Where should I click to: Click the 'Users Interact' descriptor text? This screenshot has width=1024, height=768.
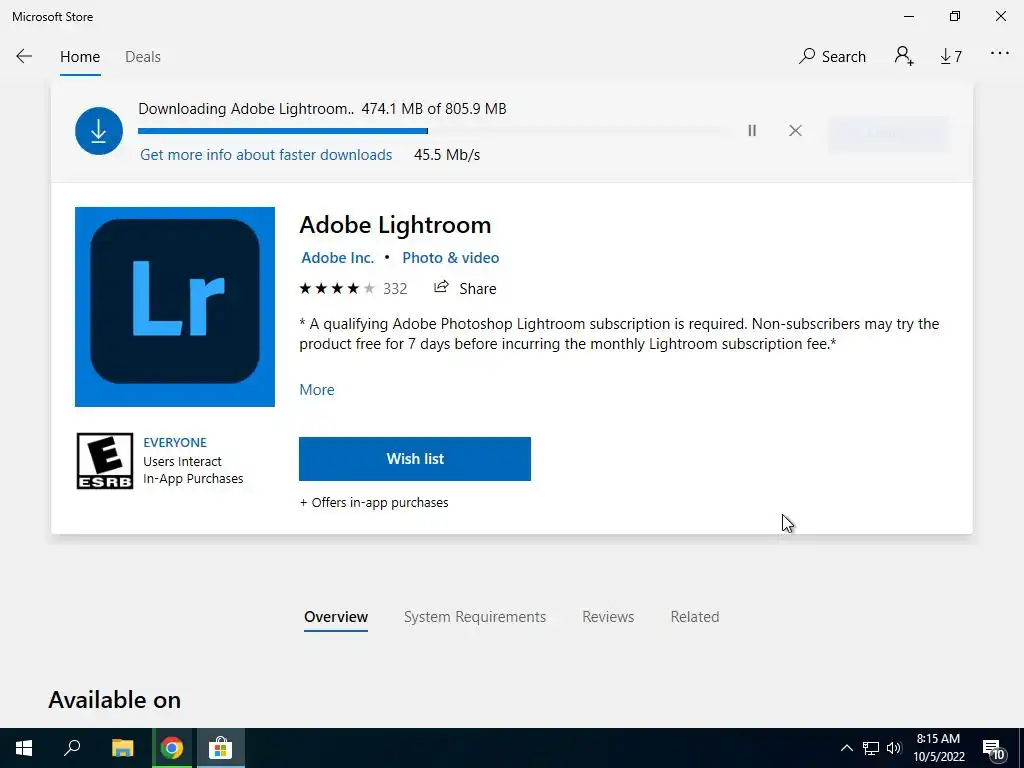pos(182,462)
